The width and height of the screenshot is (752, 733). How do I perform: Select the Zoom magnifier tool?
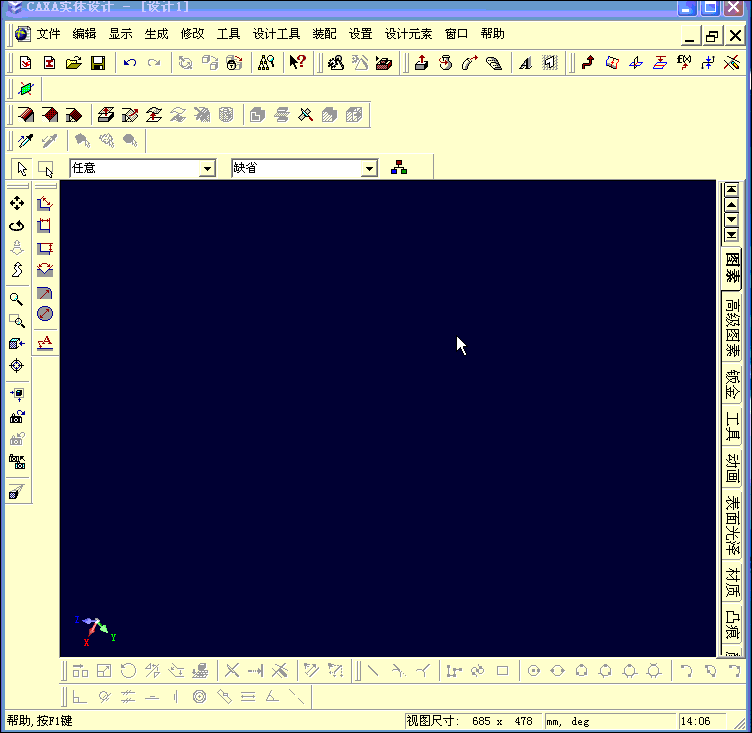[17, 299]
